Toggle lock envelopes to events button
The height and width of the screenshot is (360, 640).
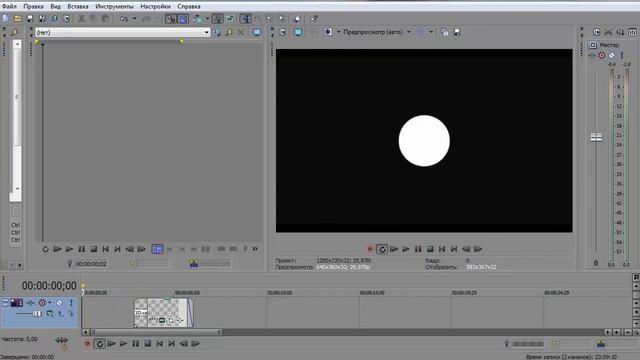click(x=218, y=19)
